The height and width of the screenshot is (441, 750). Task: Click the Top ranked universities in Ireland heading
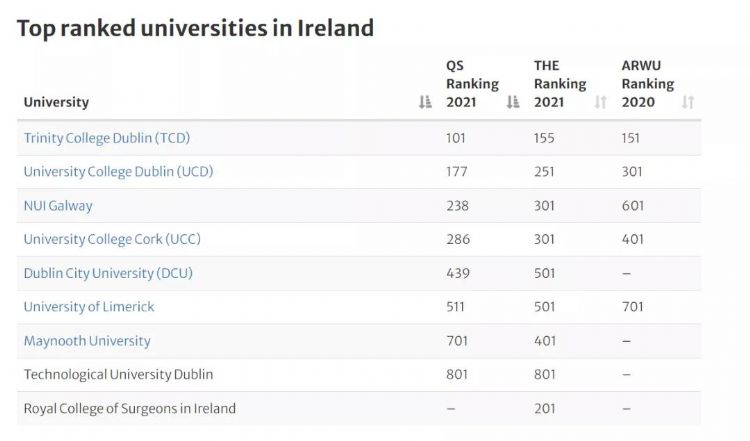(195, 28)
